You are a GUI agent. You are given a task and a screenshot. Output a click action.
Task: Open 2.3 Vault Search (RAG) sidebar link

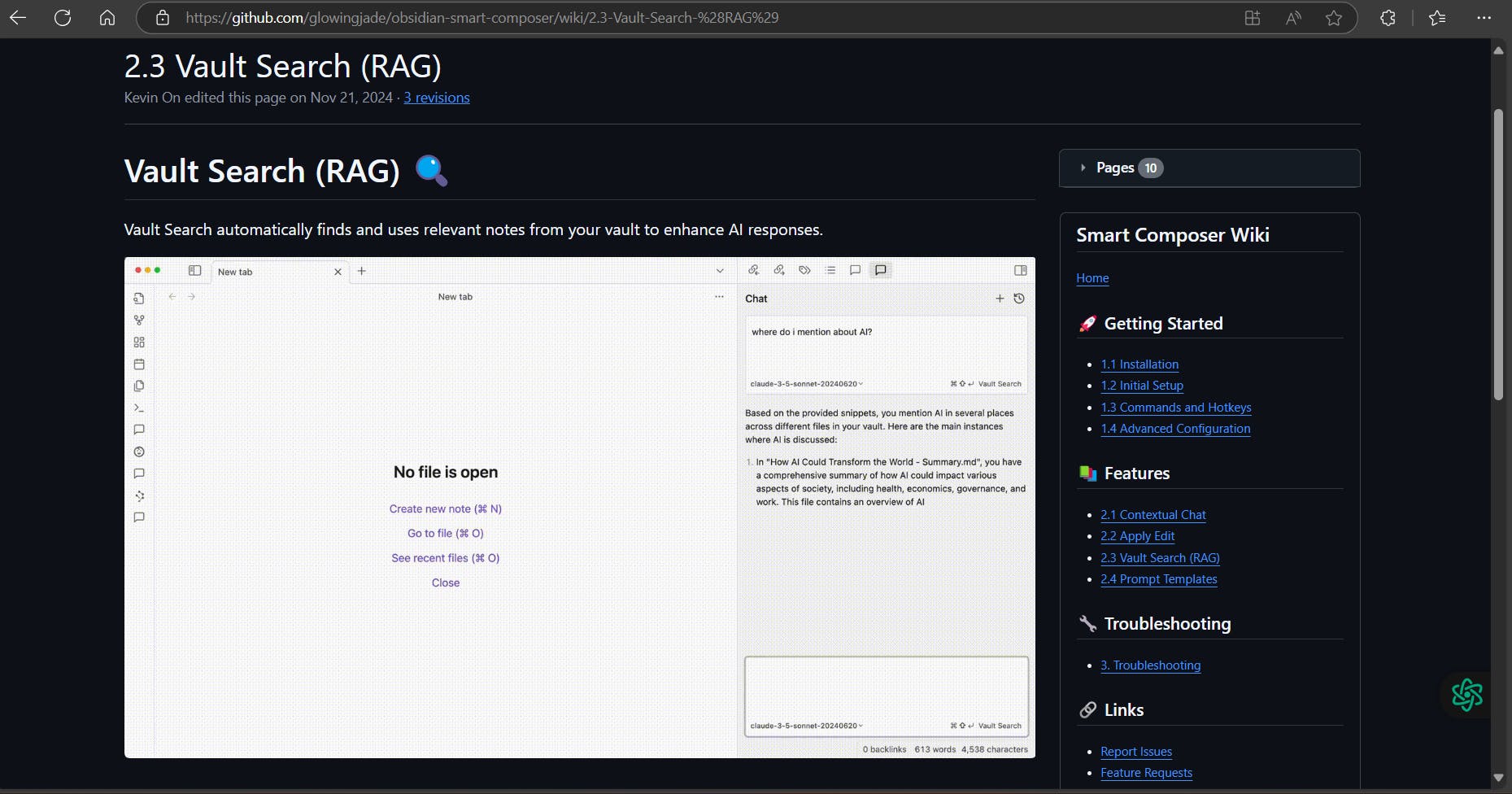1160,558
